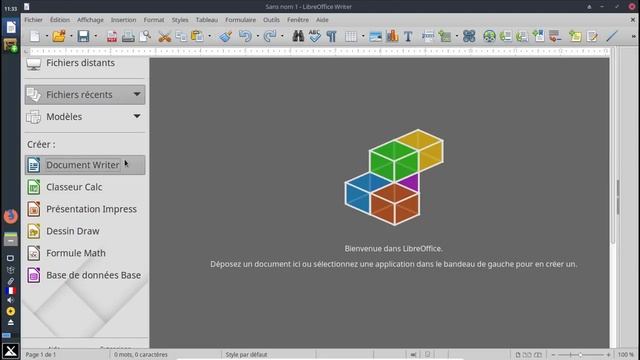Run the ABC spelling check icon
The height and width of the screenshot is (360, 640).
pos(314,36)
